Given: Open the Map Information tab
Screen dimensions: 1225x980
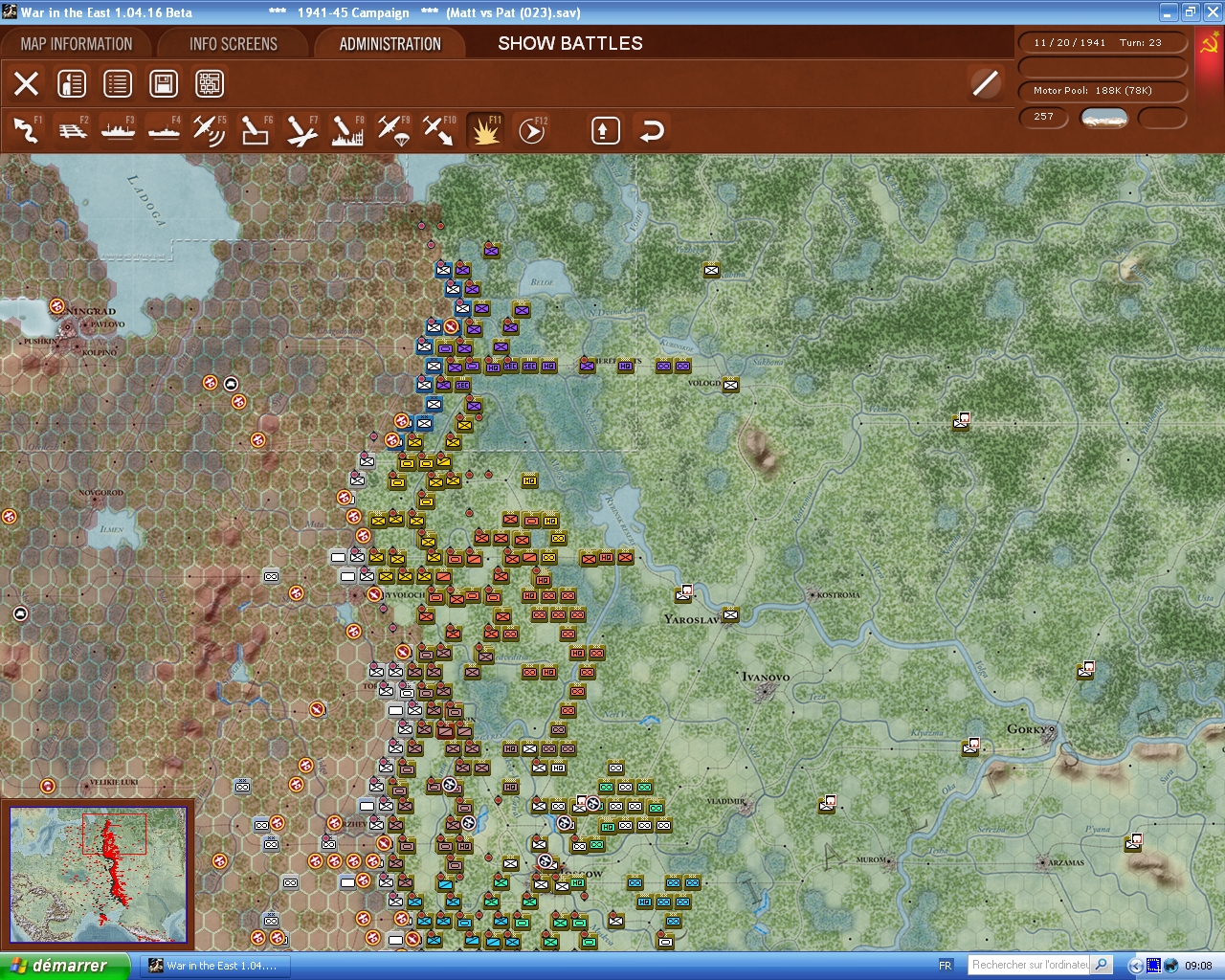Looking at the screenshot, I should (x=77, y=44).
